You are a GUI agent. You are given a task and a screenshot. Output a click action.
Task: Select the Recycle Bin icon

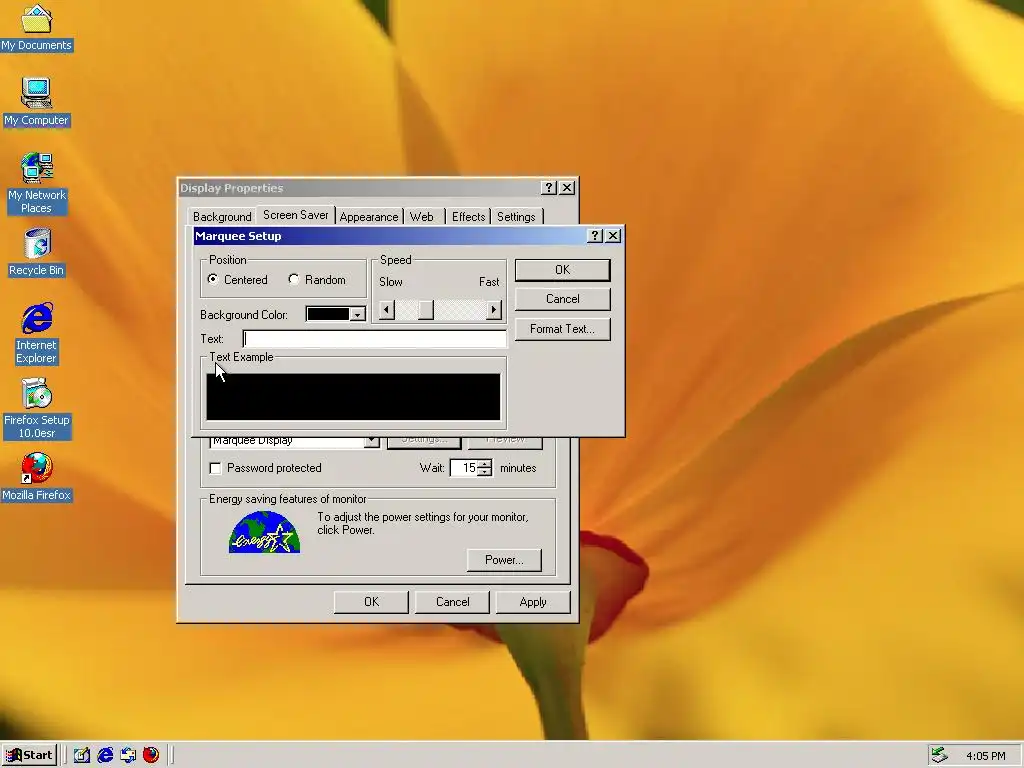37,252
